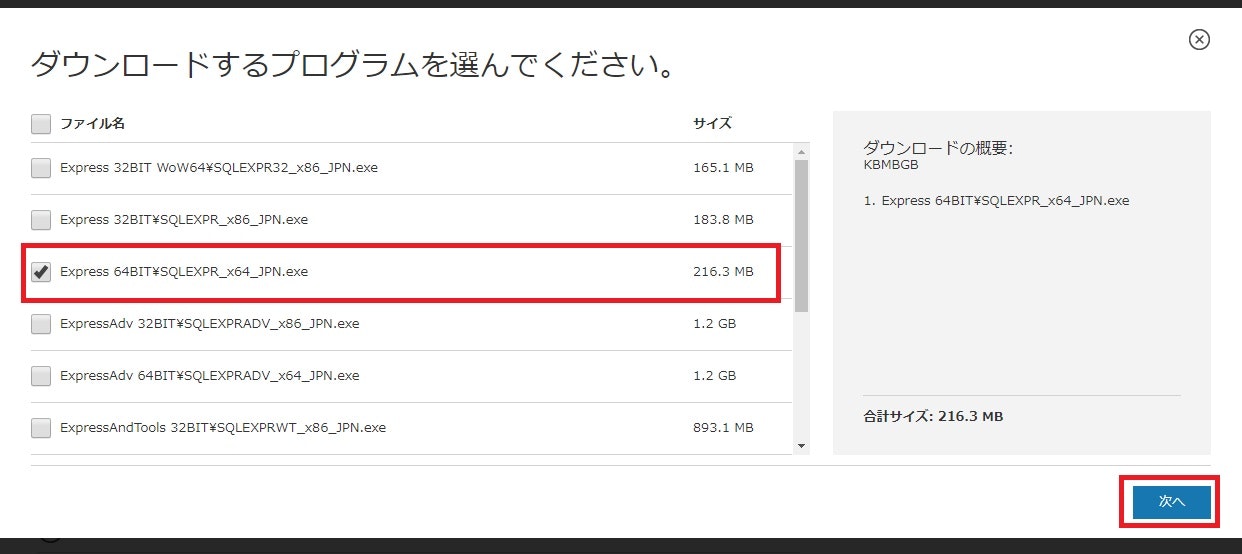The height and width of the screenshot is (554, 1242).
Task: Click the file name ExpressAdv 64BIT¥SQLEXPRADV_x64_JPN.exe
Action: [209, 375]
